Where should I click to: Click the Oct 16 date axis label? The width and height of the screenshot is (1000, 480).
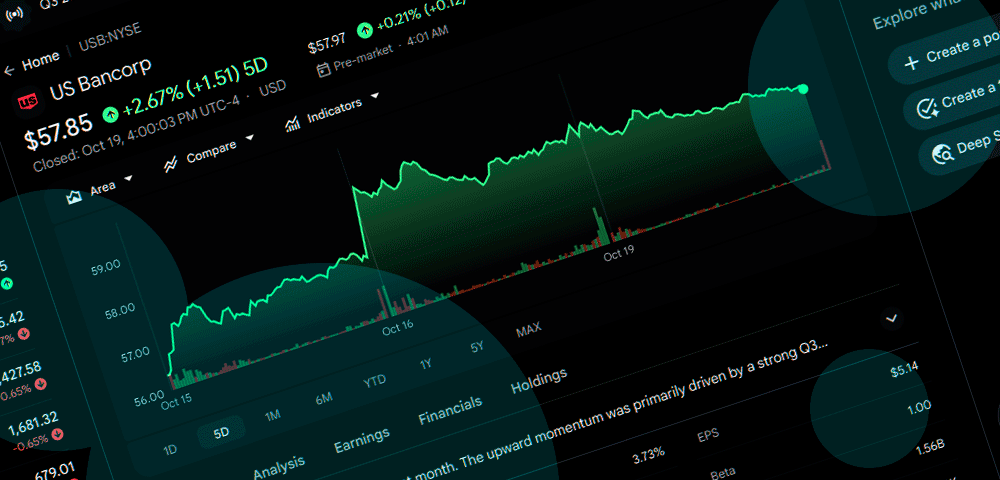tap(398, 328)
